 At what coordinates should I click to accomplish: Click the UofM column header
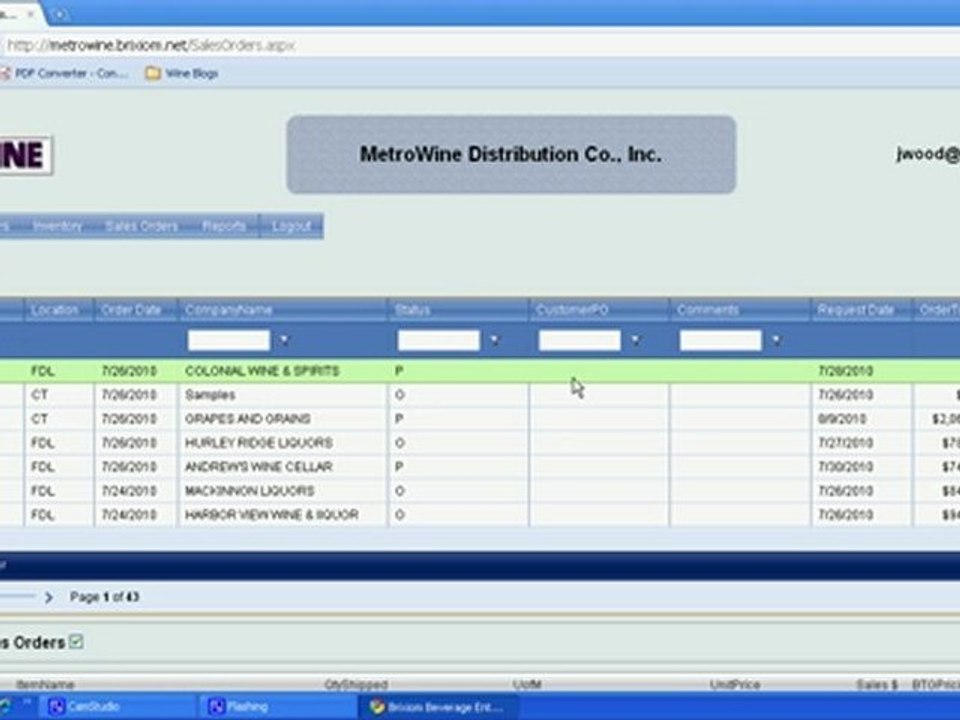527,684
